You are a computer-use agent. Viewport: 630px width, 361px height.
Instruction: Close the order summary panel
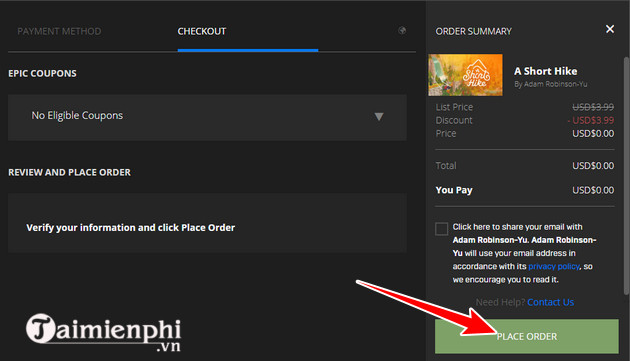click(x=610, y=29)
